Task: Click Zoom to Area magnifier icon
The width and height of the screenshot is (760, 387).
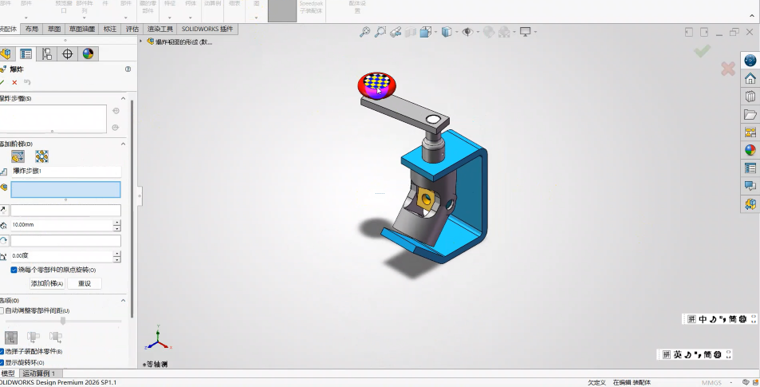Action: click(x=380, y=32)
